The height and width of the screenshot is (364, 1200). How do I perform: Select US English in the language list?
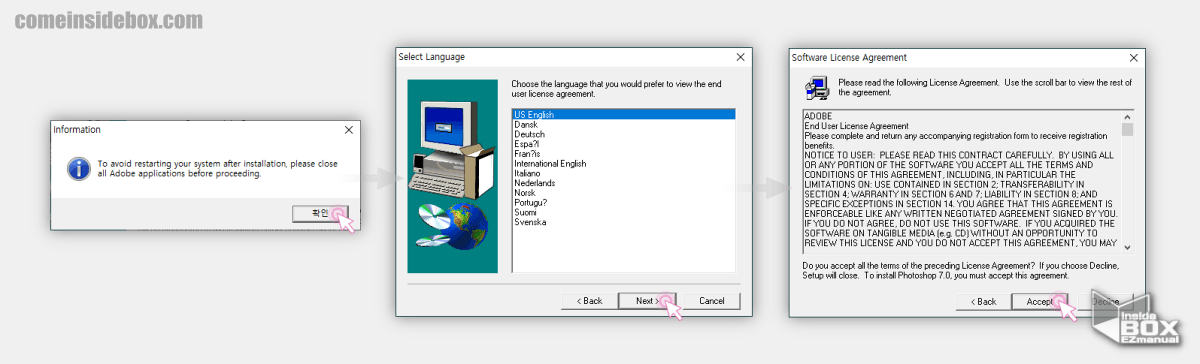(x=623, y=115)
